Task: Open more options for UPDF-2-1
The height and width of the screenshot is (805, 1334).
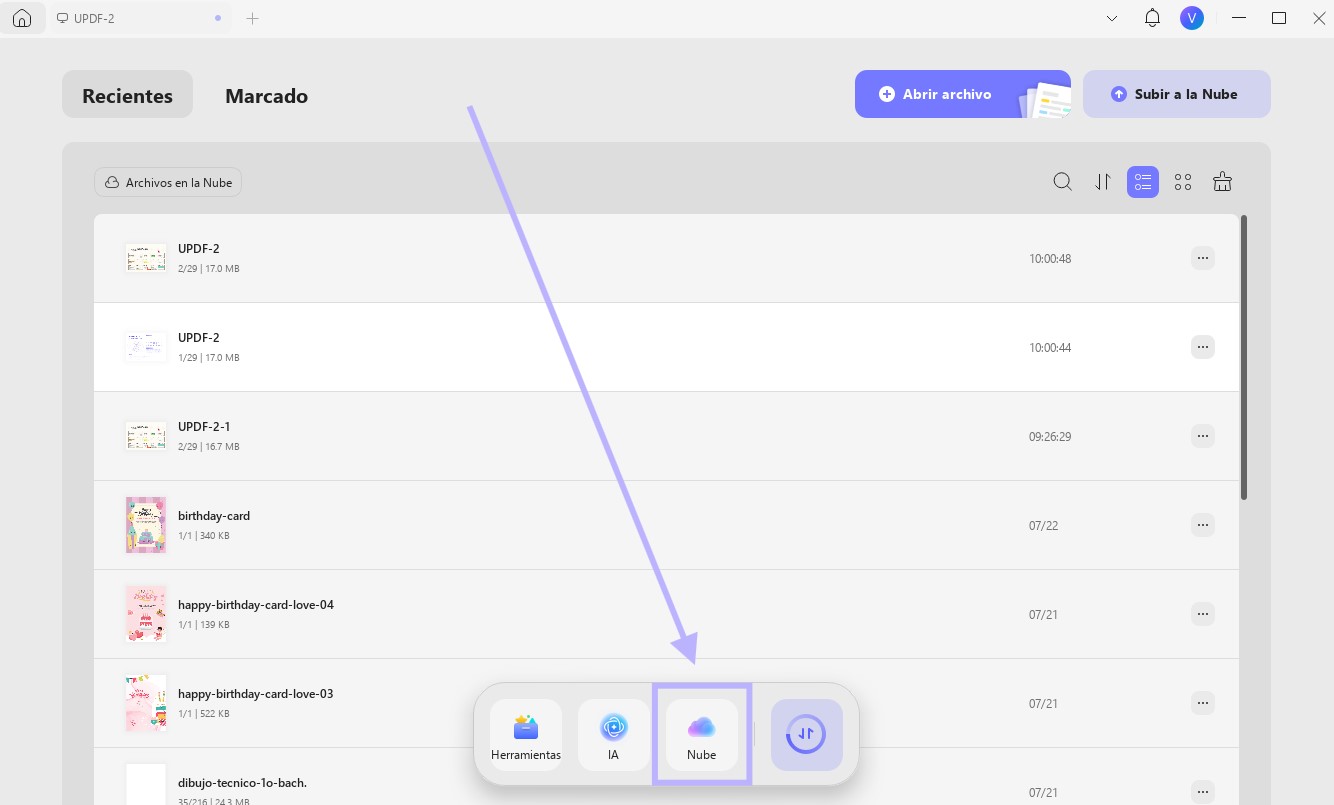Action: pos(1203,436)
